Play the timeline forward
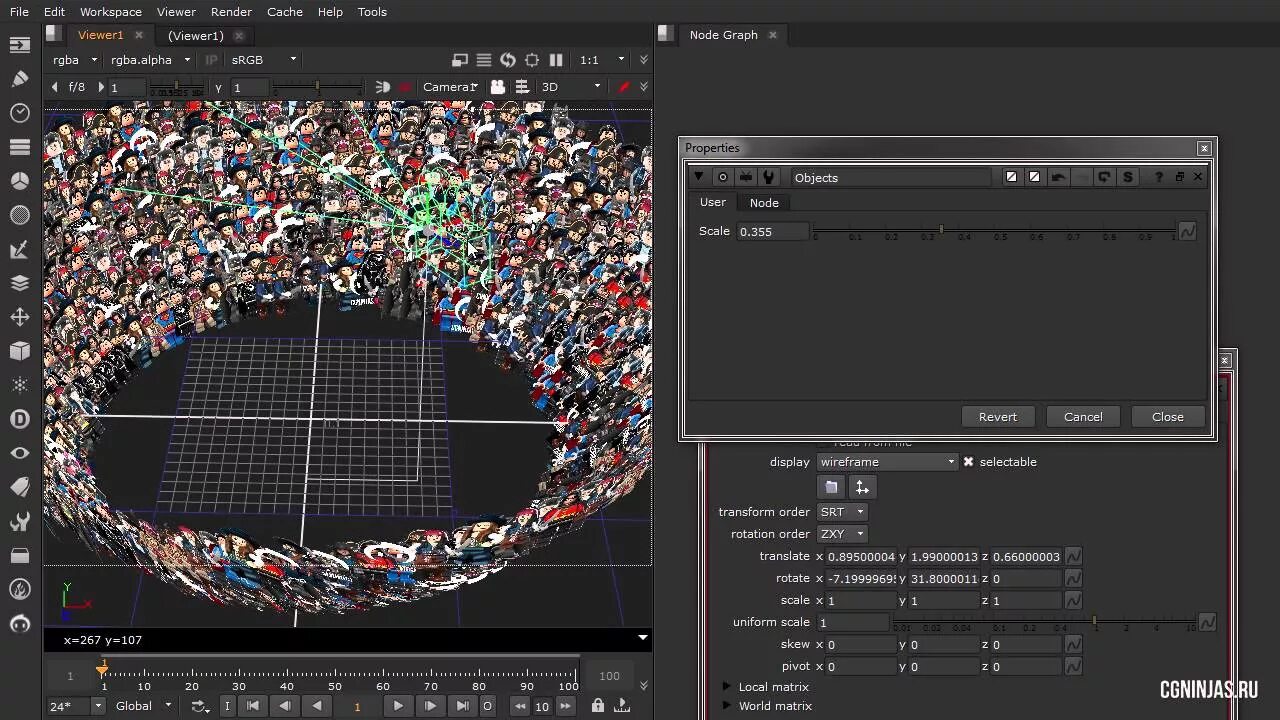 pos(398,706)
